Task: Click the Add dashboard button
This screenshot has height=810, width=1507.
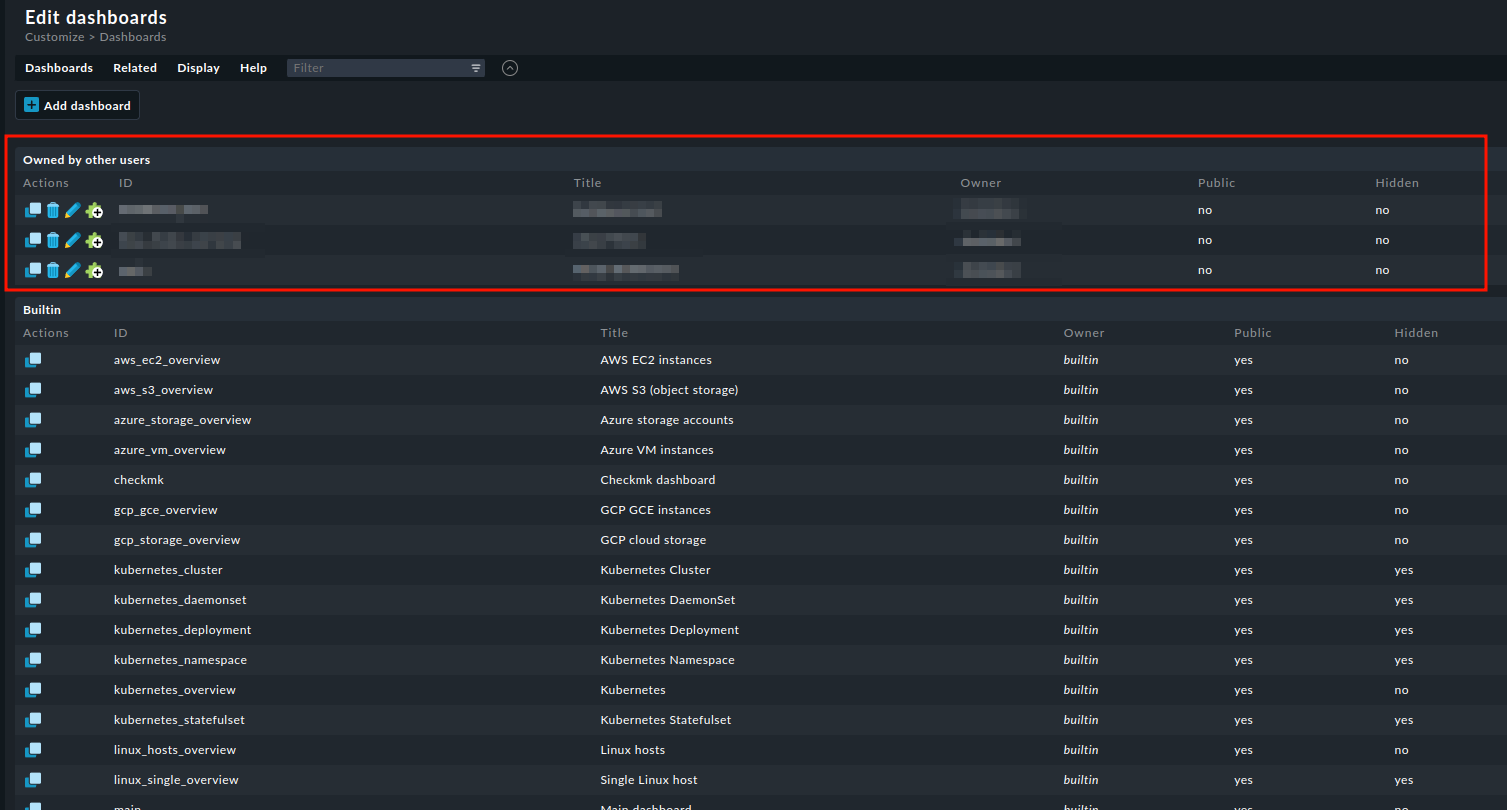Action: (78, 105)
